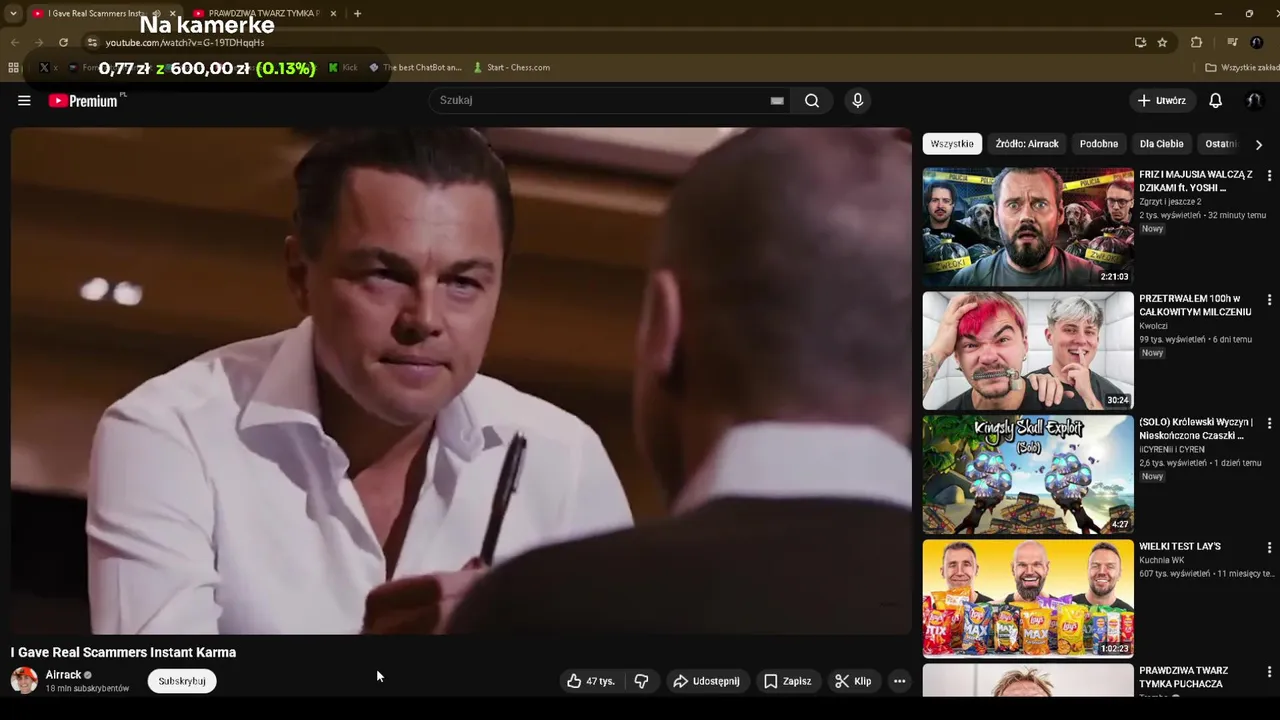Click video title I Gave Real Scammers Instant Karma
This screenshot has height=720, width=1280.
(x=123, y=652)
